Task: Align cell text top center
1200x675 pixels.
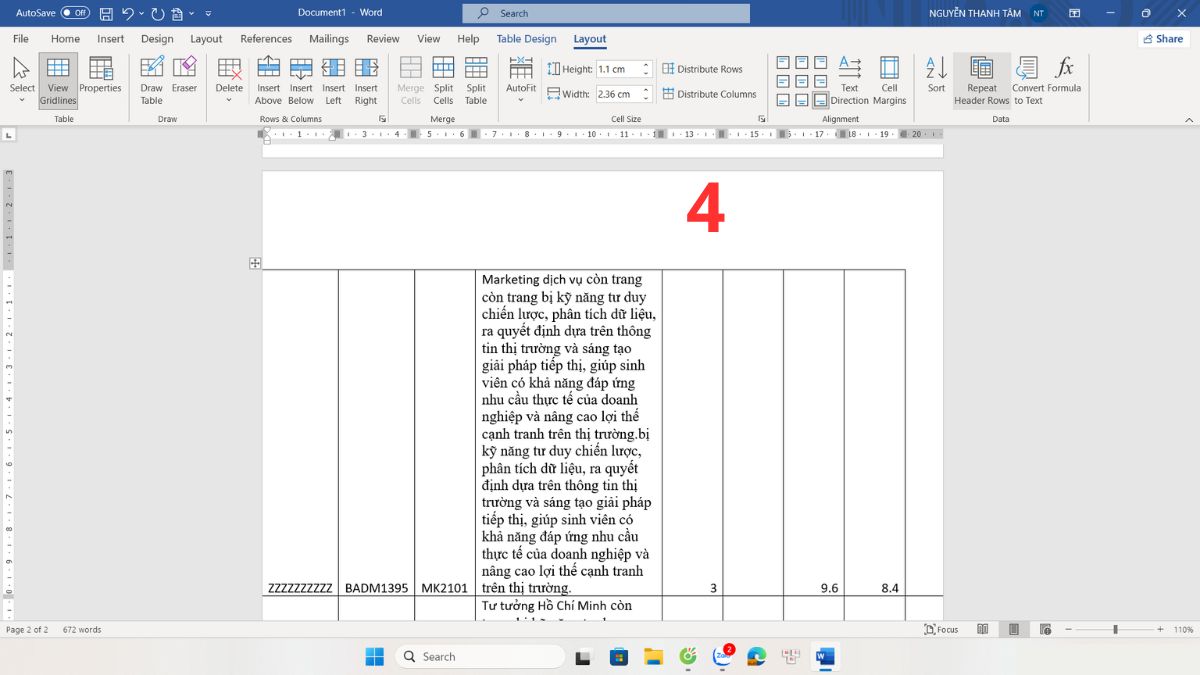Action: 802,63
